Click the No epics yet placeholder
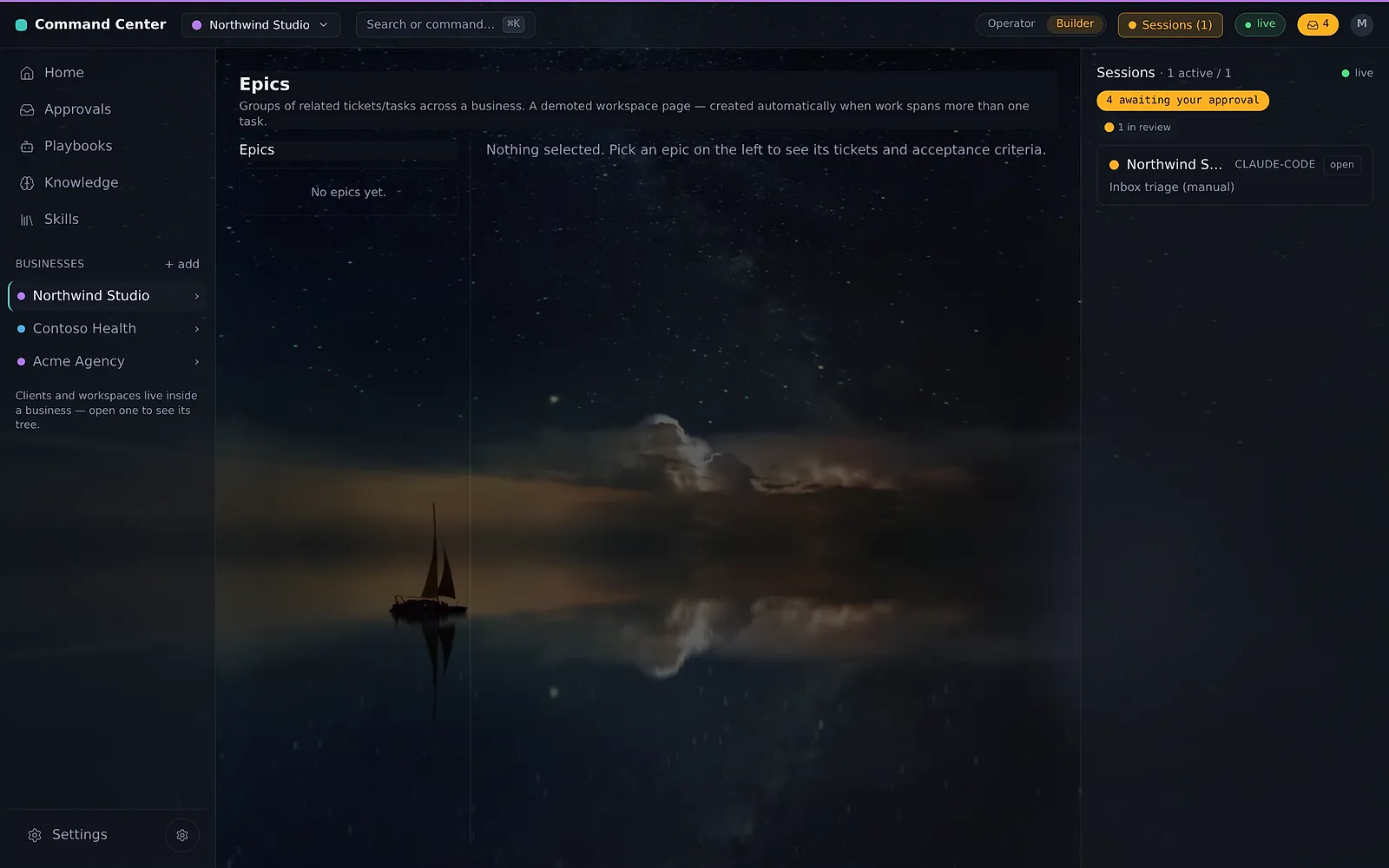This screenshot has height=868, width=1389. point(348,192)
